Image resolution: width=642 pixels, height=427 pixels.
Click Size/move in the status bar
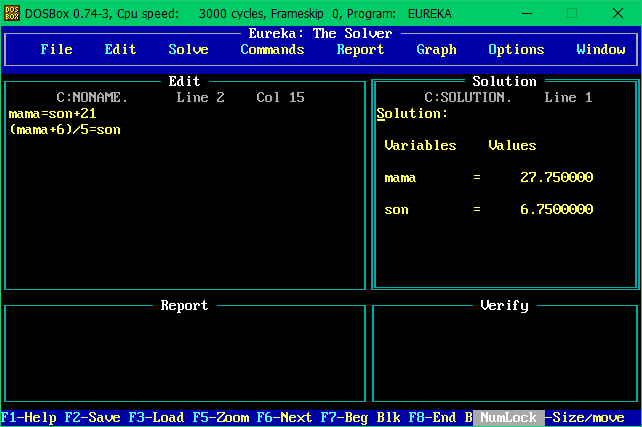588,418
